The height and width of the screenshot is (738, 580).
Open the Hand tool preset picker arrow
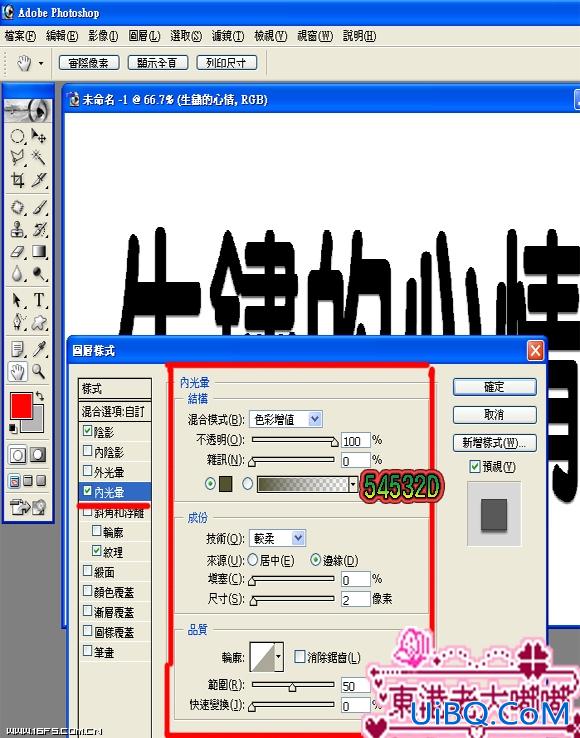[x=41, y=63]
